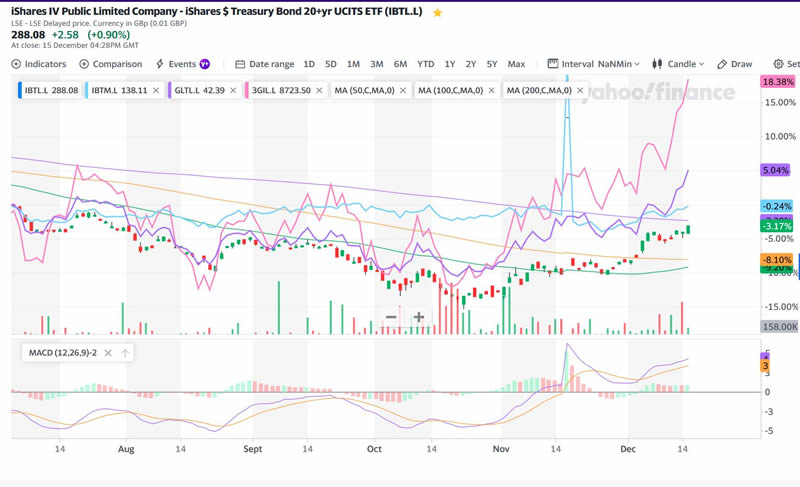Remove the MA (50,C,MA,0) indicator
The image size is (800, 487).
(x=403, y=90)
